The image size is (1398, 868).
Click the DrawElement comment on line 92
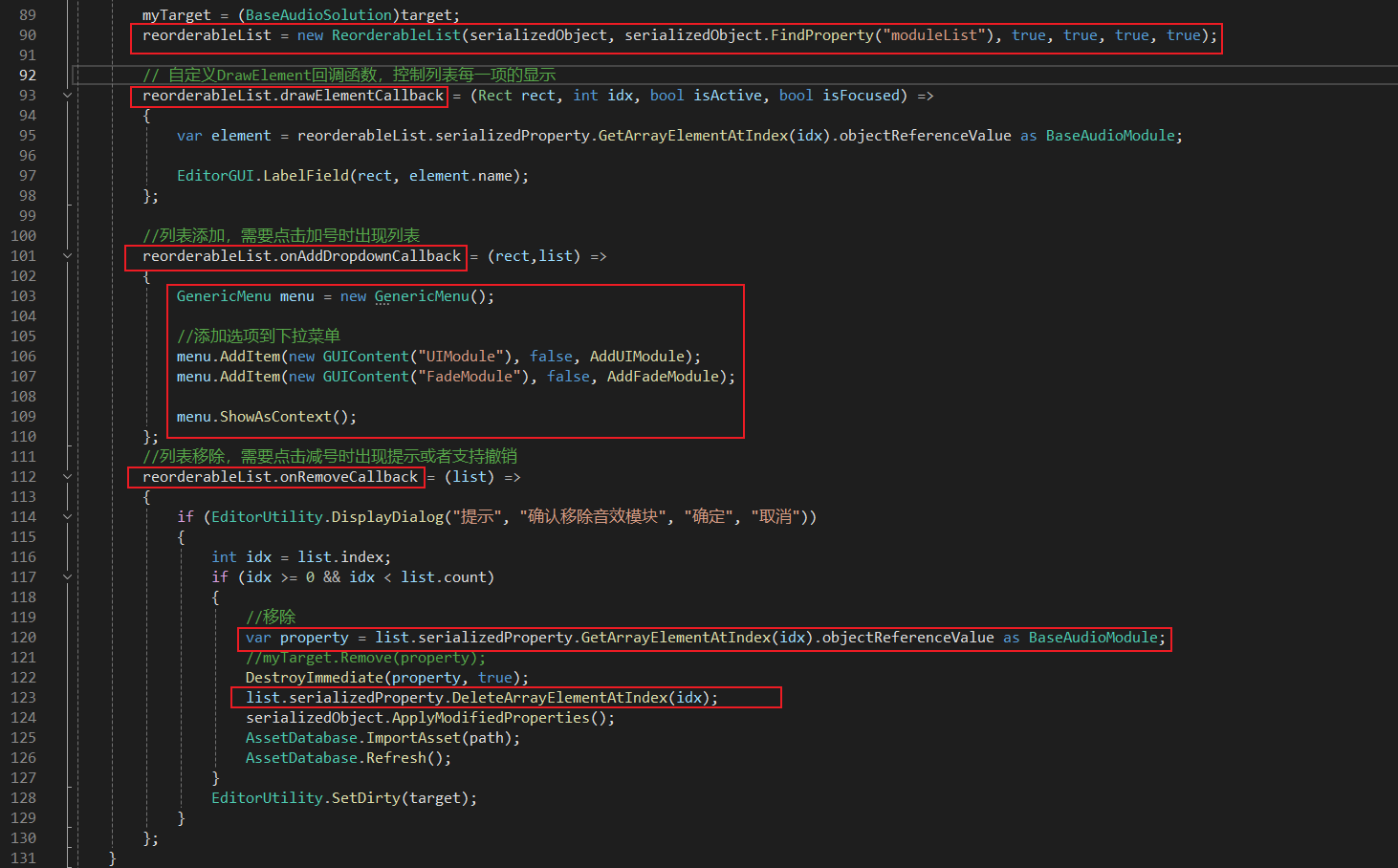pyautogui.click(x=349, y=76)
